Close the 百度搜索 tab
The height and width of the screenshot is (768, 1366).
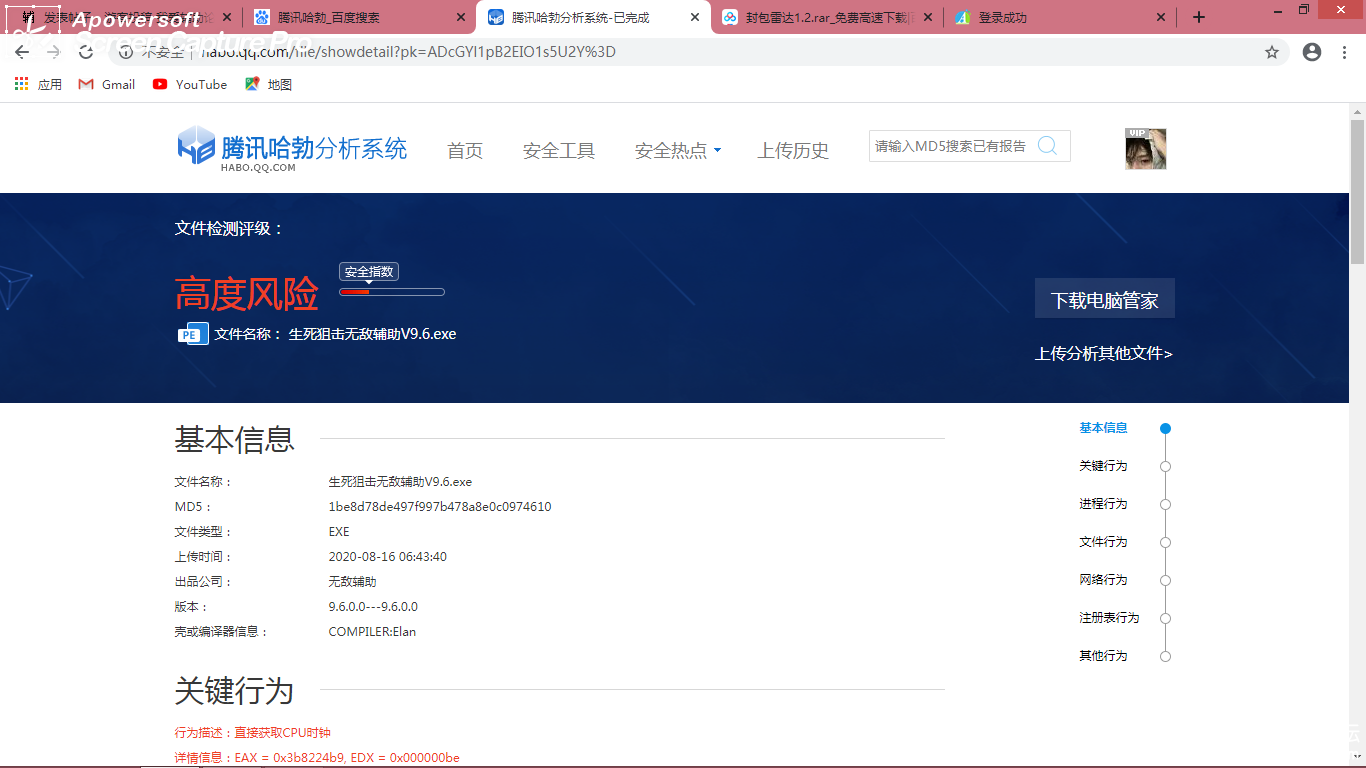tap(461, 17)
